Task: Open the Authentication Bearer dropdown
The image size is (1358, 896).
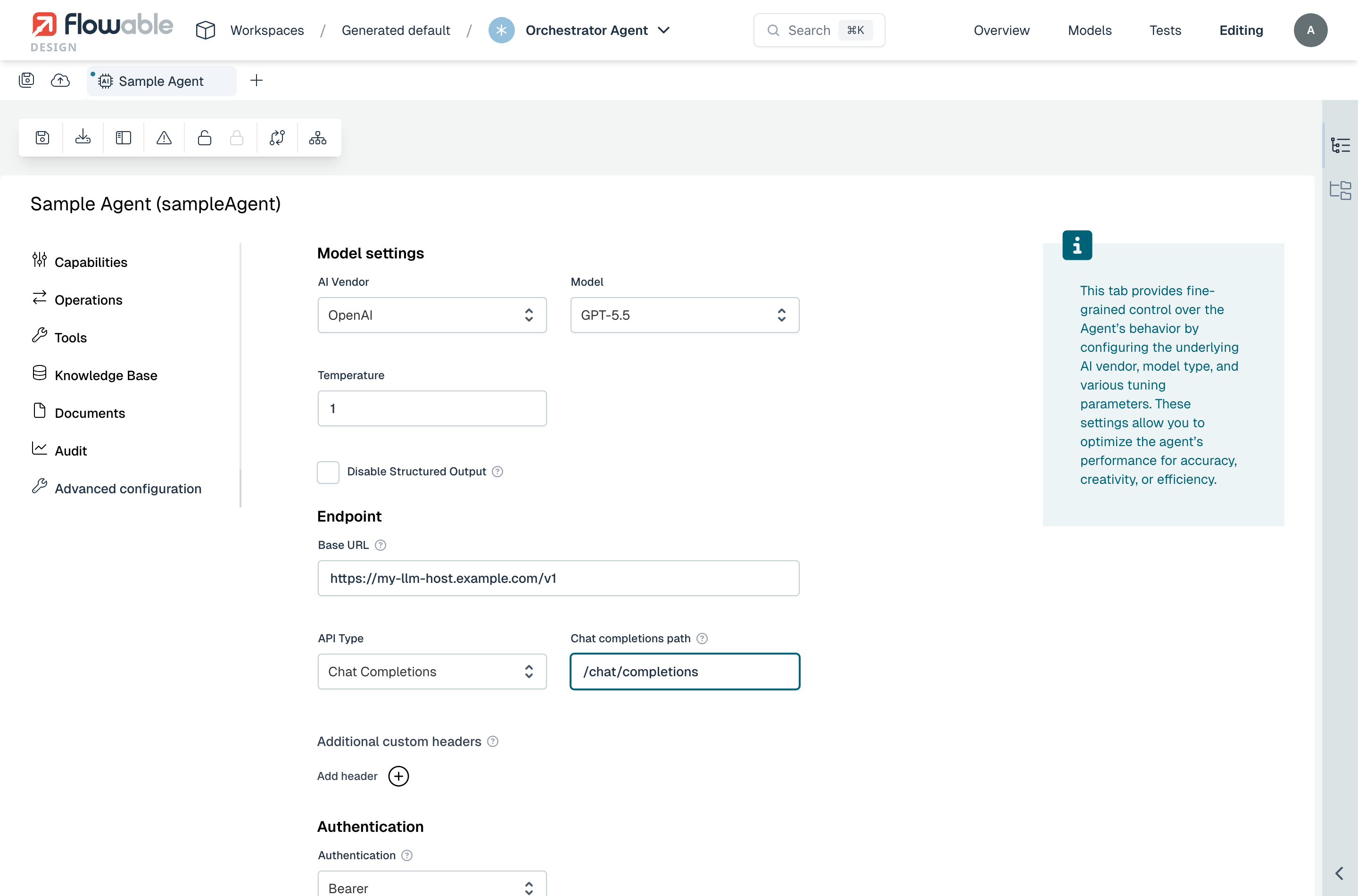Action: pos(432,884)
